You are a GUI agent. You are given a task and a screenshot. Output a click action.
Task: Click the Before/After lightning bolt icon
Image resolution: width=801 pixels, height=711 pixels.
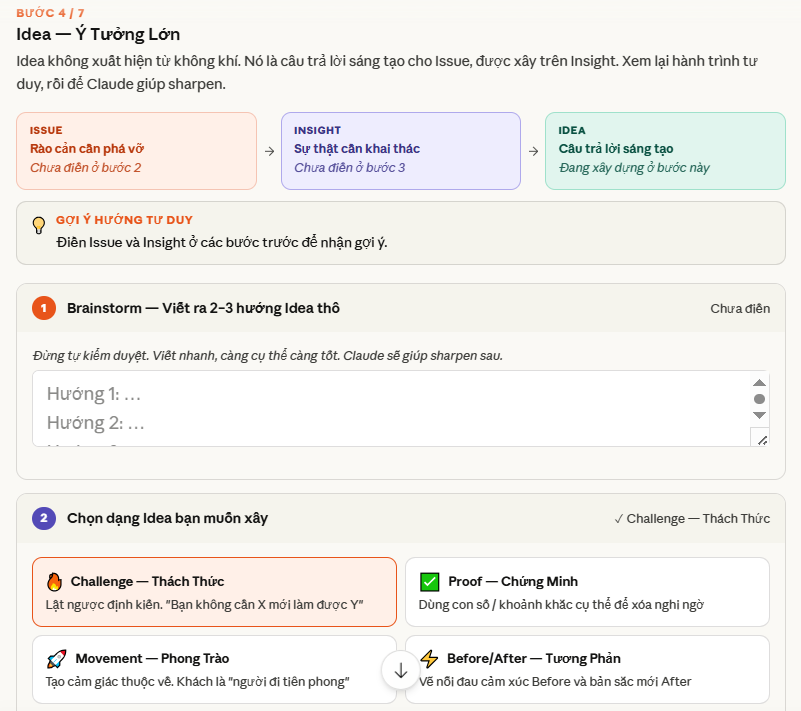tap(430, 658)
